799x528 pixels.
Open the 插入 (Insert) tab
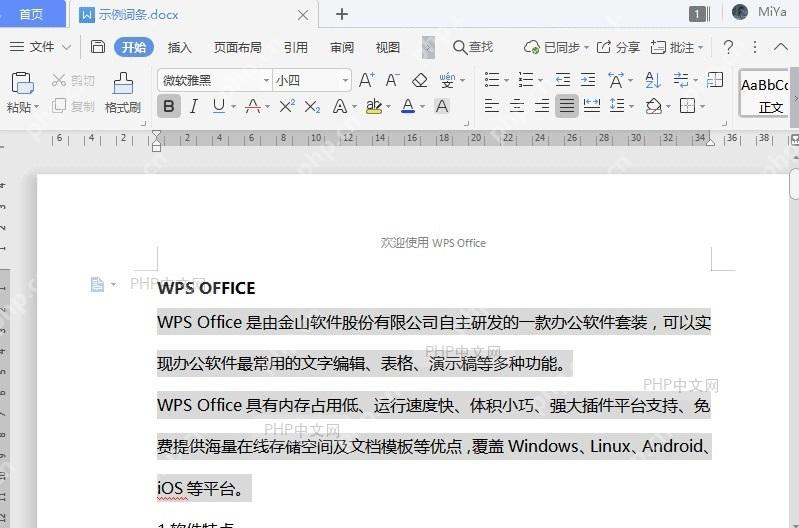point(179,47)
